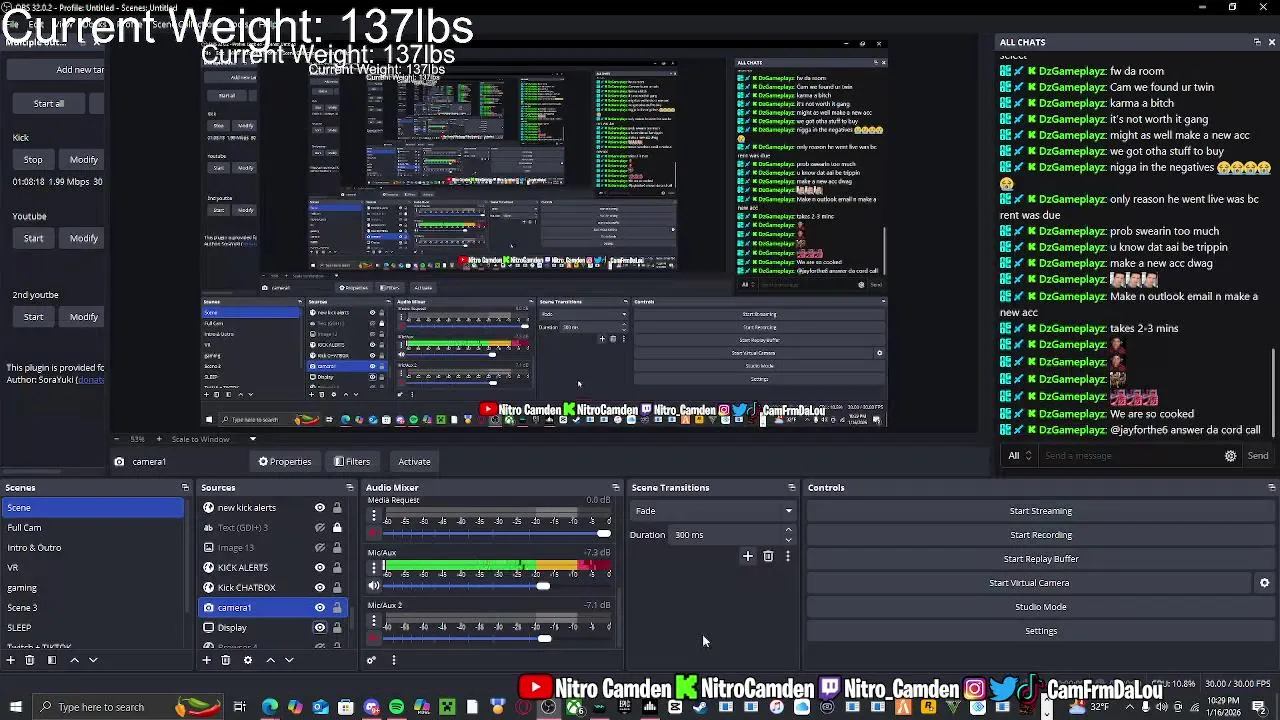1280x720 pixels.
Task: Open scene filters icon in Scenes toolbar
Action: pos(52,660)
